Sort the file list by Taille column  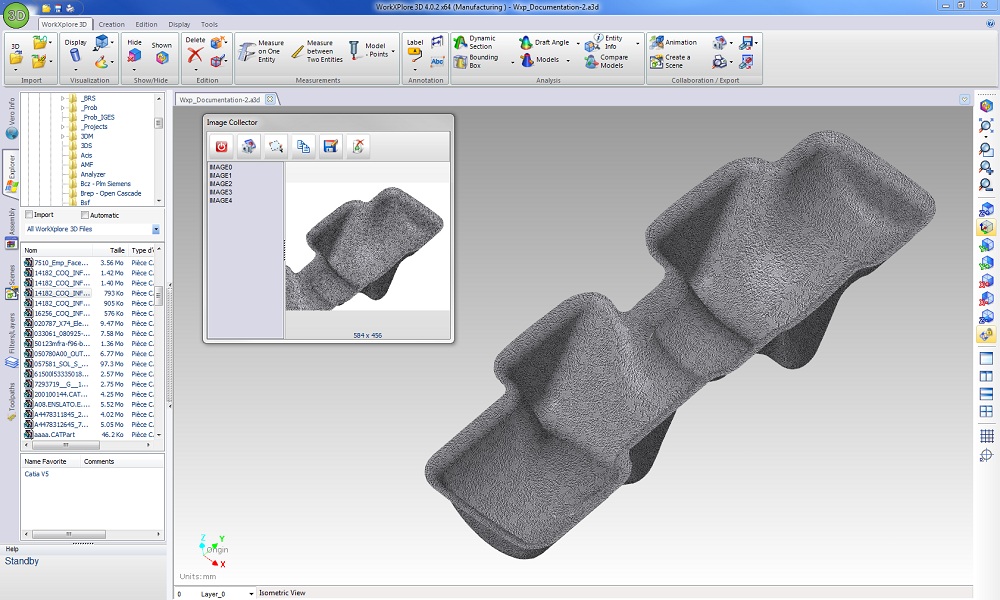coord(117,250)
